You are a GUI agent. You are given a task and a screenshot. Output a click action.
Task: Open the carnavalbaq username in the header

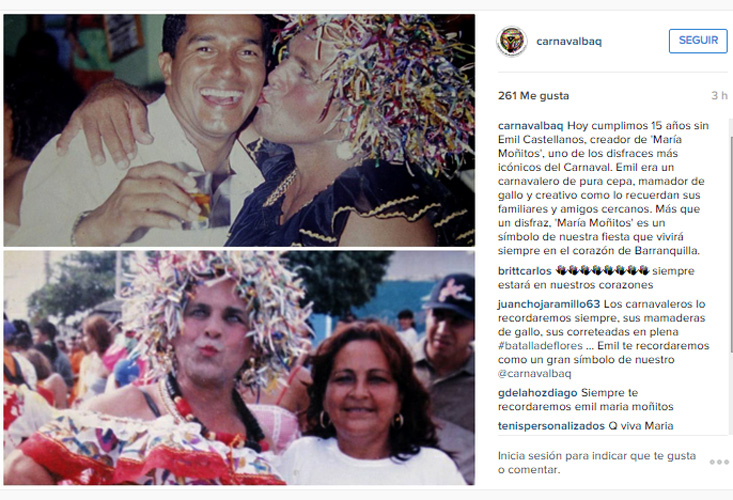(x=569, y=41)
